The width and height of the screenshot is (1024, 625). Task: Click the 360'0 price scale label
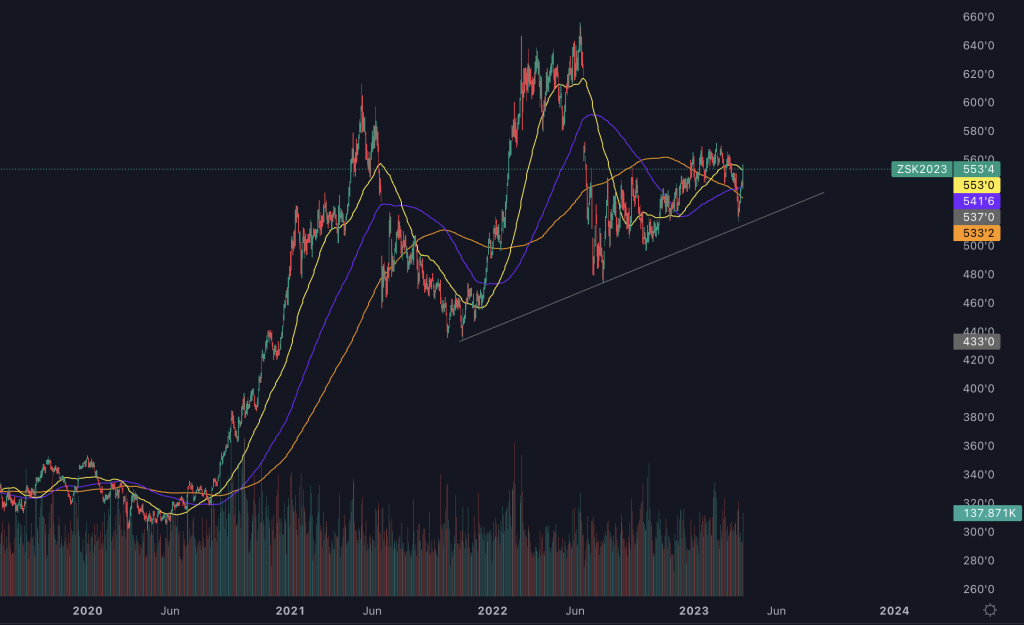(978, 446)
